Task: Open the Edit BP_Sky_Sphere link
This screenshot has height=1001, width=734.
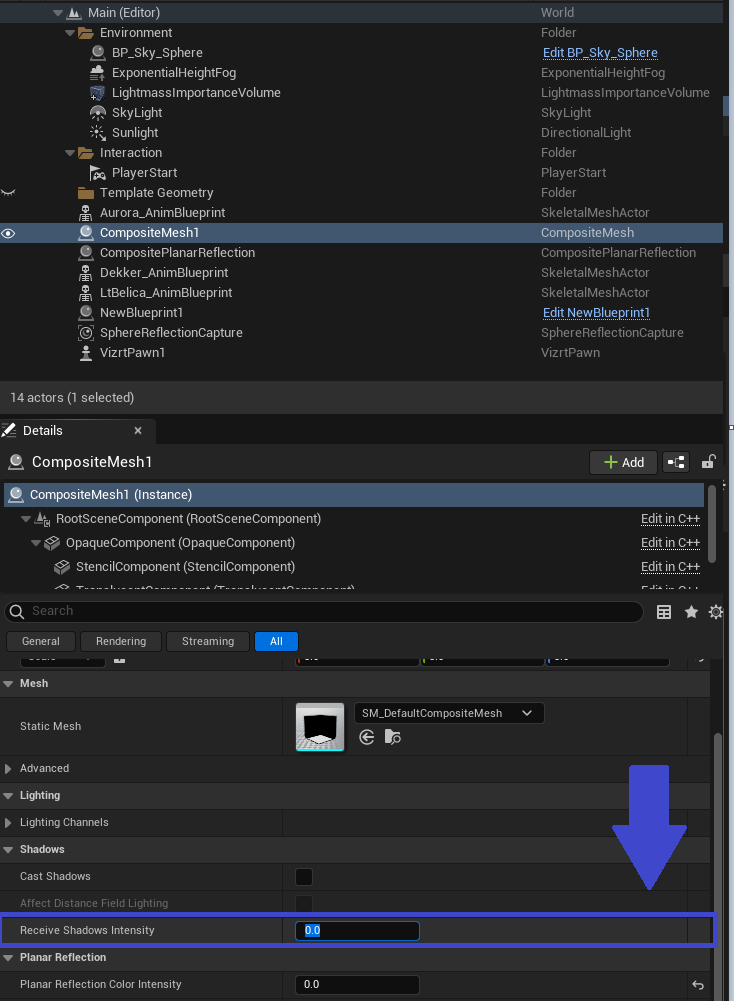Action: pyautogui.click(x=600, y=53)
